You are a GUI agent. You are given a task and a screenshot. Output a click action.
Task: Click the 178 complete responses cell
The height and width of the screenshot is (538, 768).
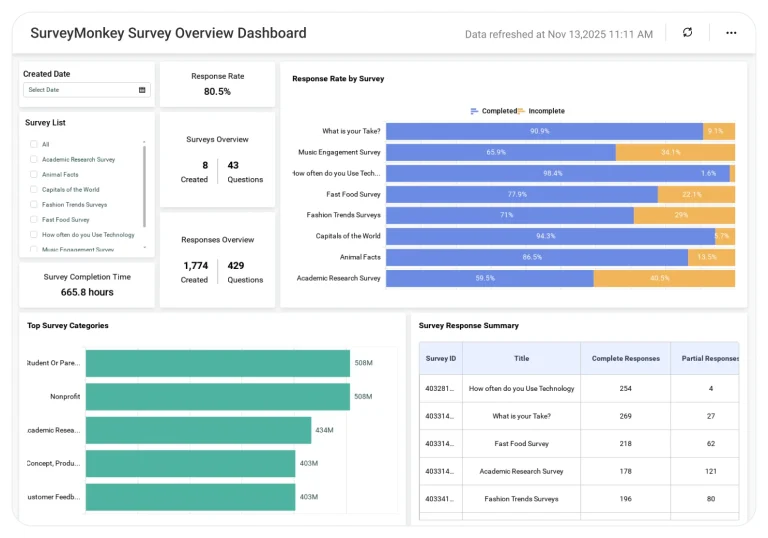click(625, 471)
